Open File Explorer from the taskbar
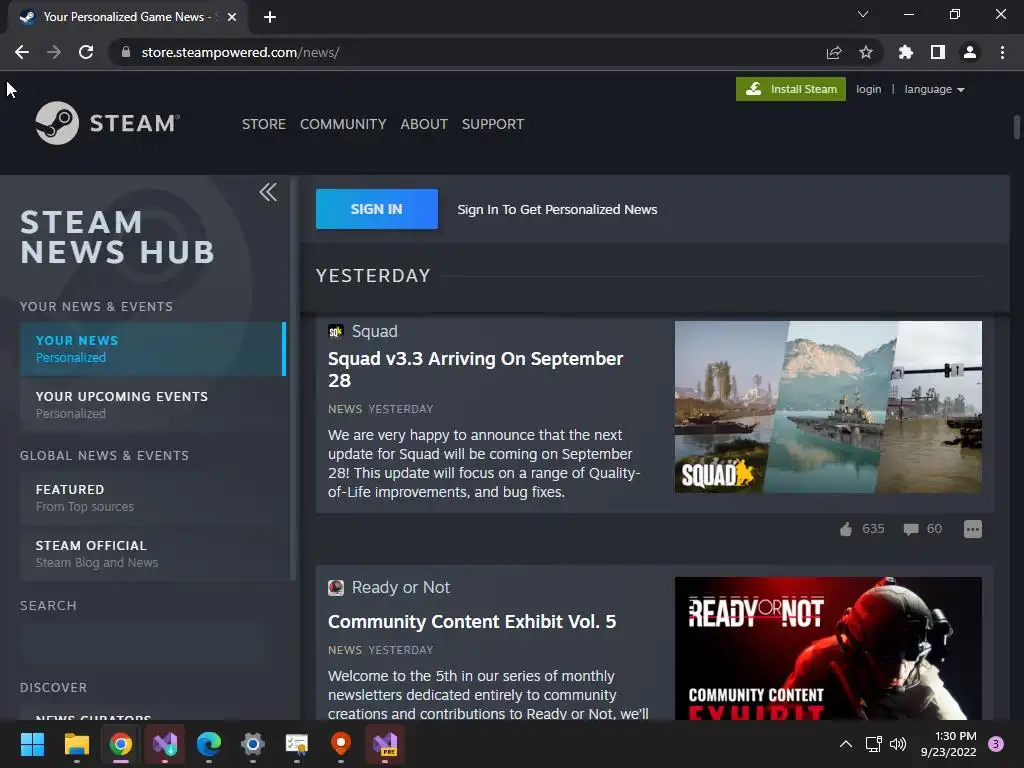The height and width of the screenshot is (768, 1024). (76, 744)
